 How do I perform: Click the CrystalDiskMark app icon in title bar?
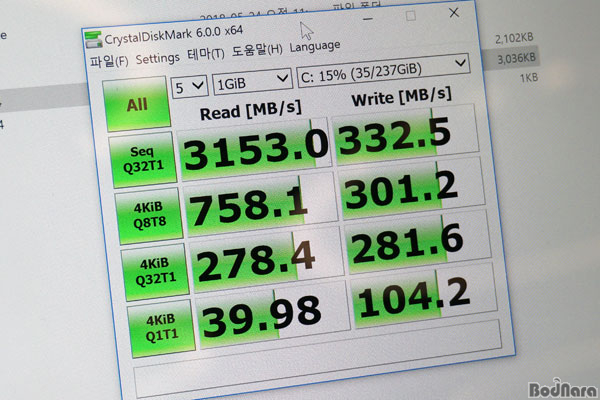coord(93,40)
